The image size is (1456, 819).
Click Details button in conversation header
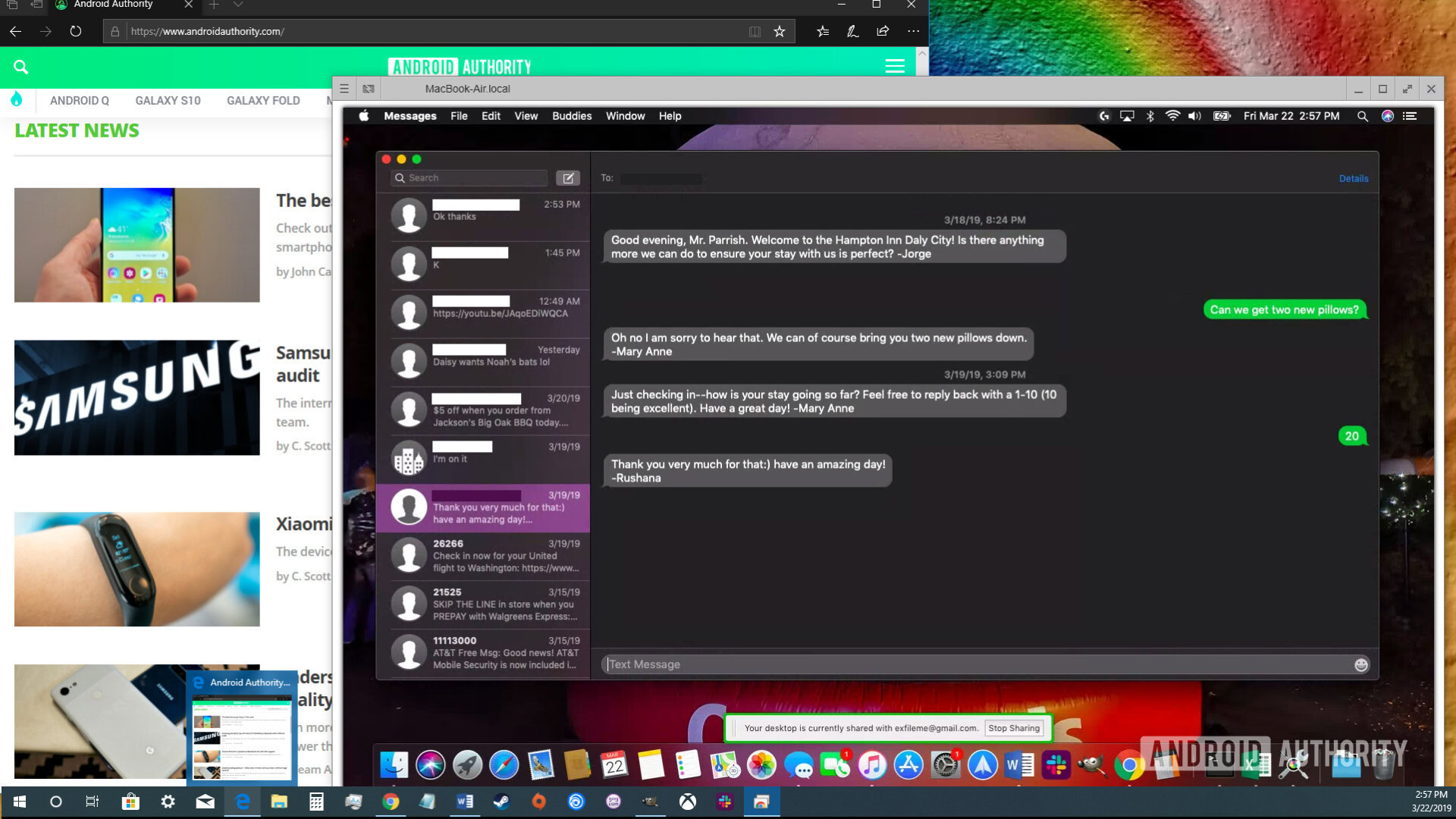click(1354, 178)
